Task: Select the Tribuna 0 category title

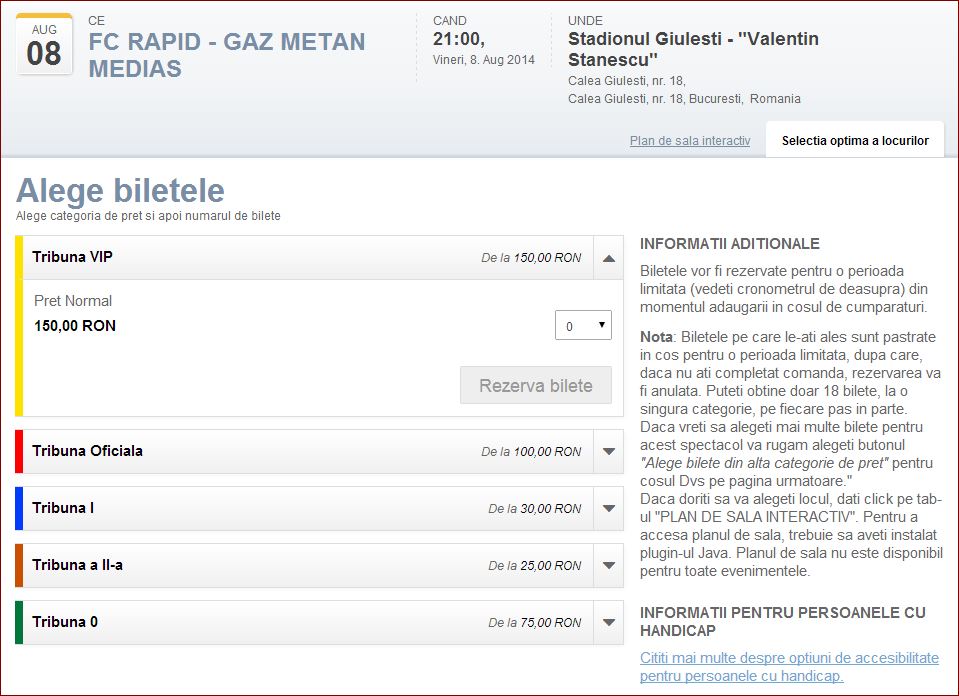Action: (65, 621)
